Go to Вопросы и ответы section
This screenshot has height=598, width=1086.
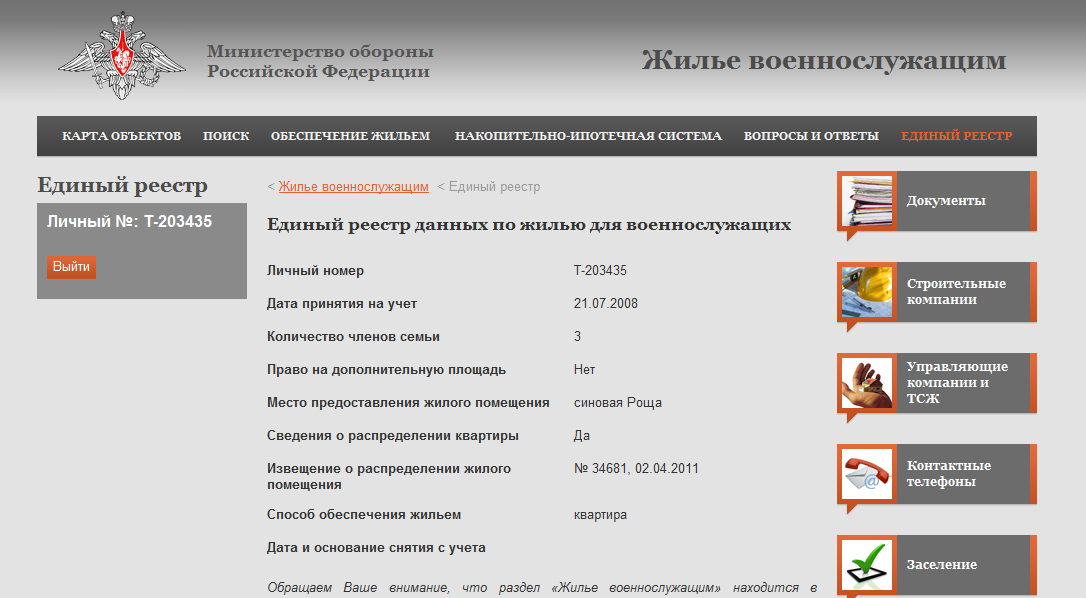(x=811, y=136)
